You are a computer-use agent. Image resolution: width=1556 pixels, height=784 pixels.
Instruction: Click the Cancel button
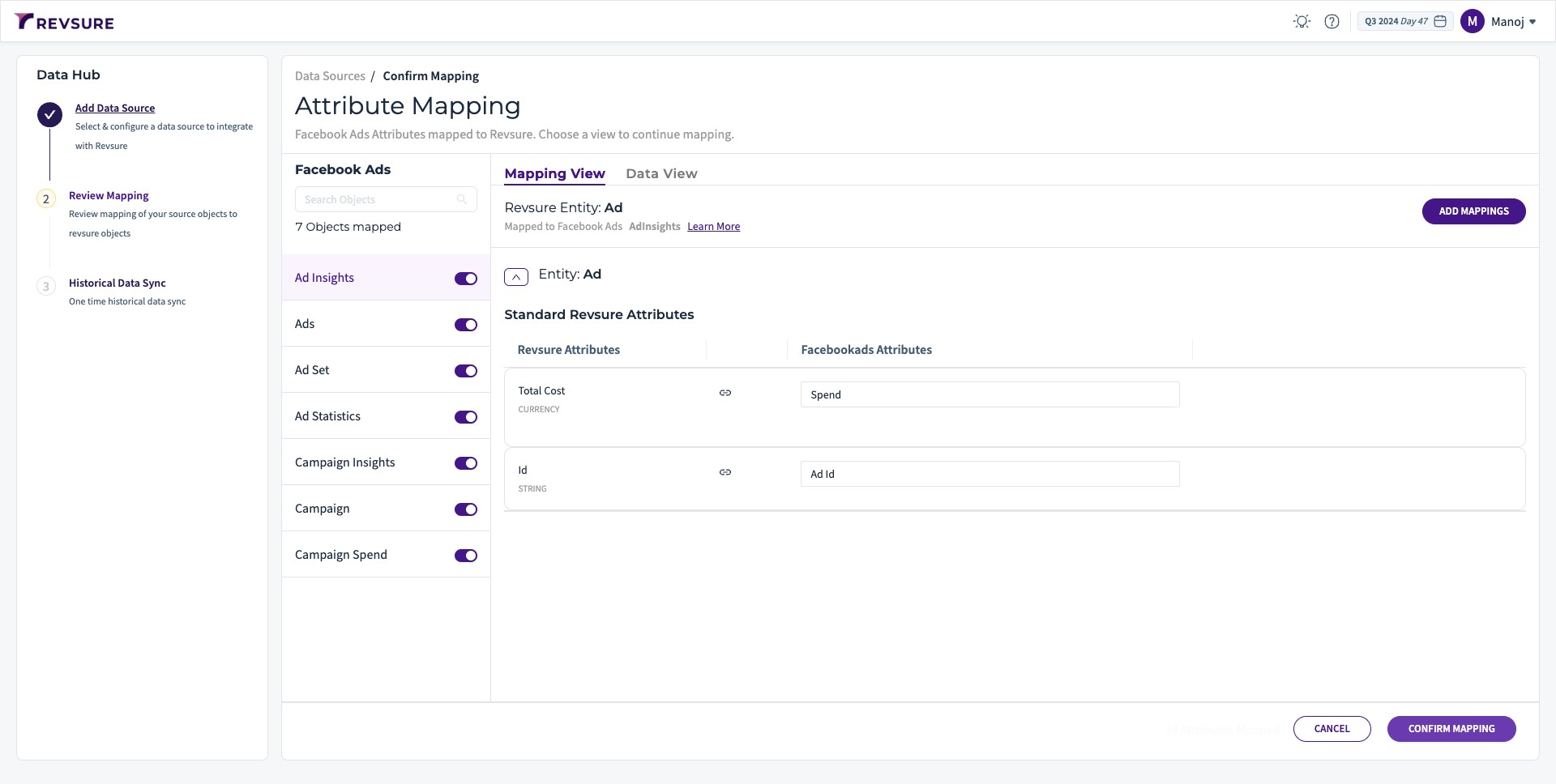[x=1332, y=729]
